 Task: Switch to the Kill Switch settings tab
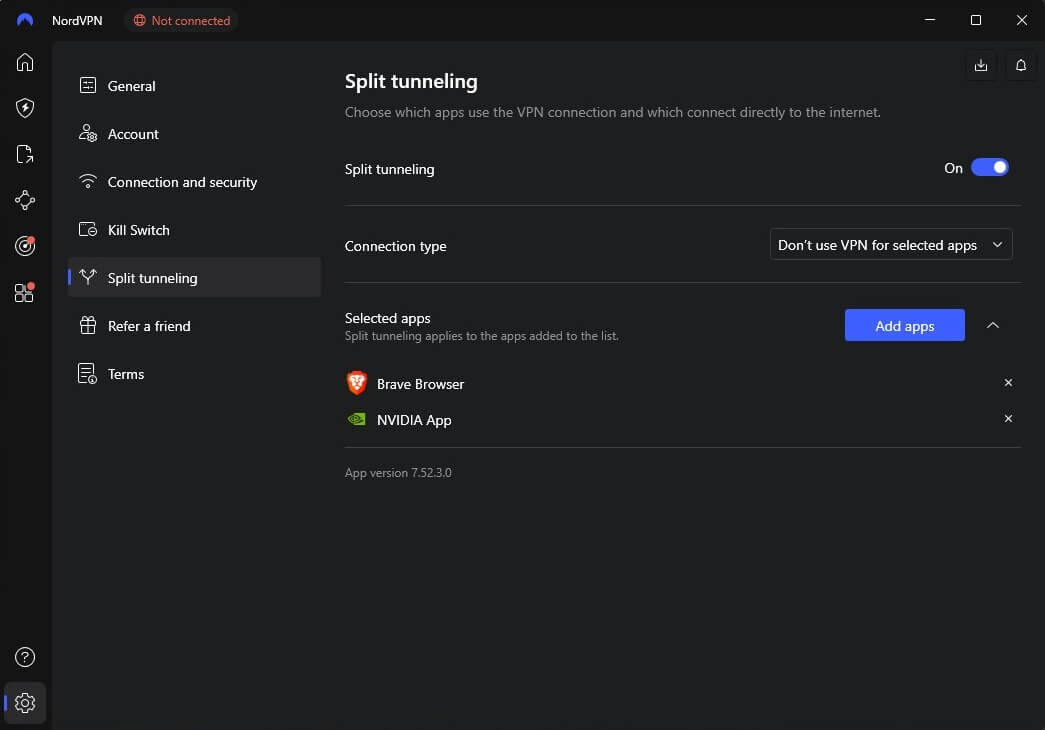(x=138, y=230)
